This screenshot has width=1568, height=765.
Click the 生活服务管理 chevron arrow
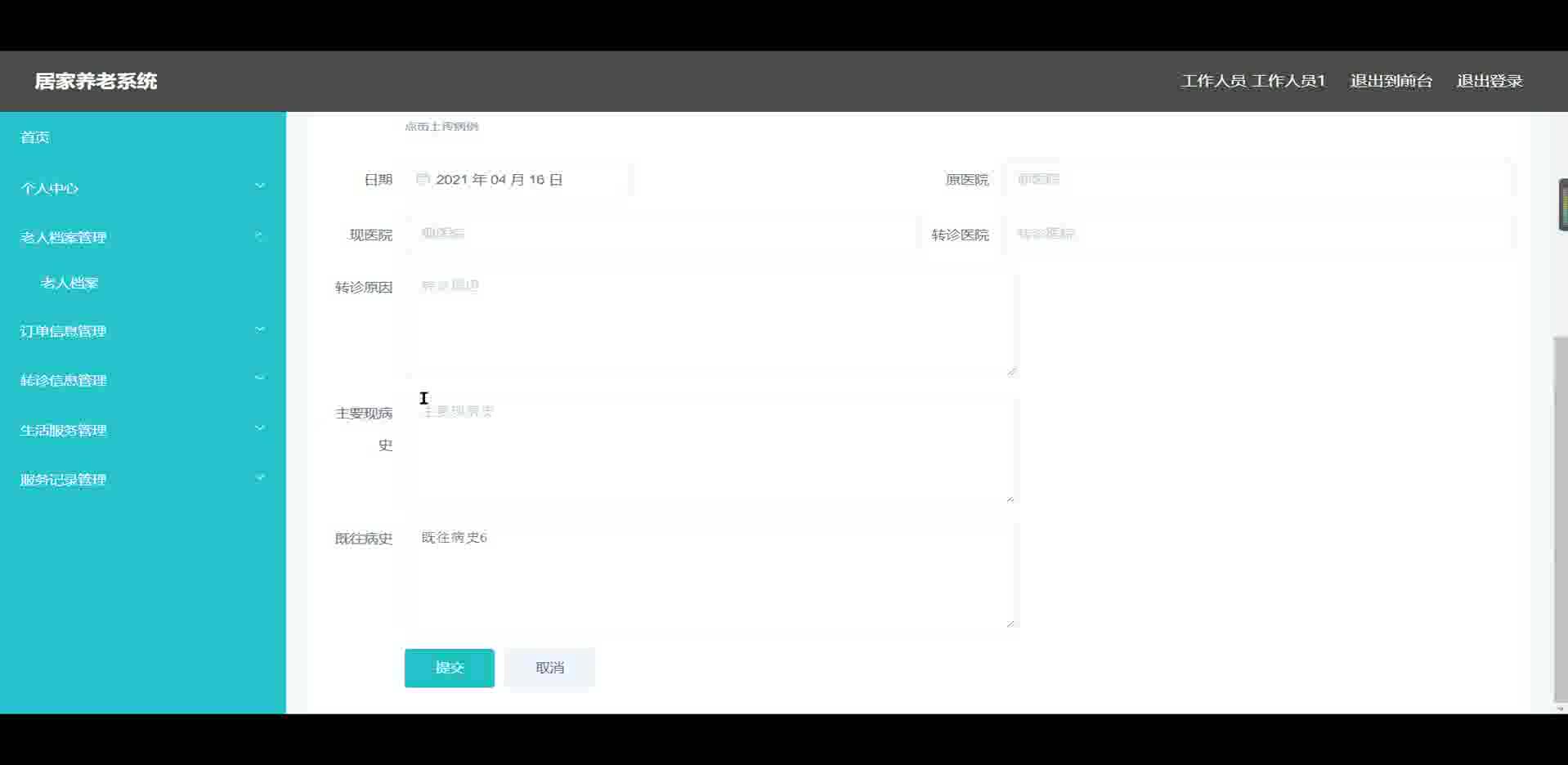click(260, 428)
